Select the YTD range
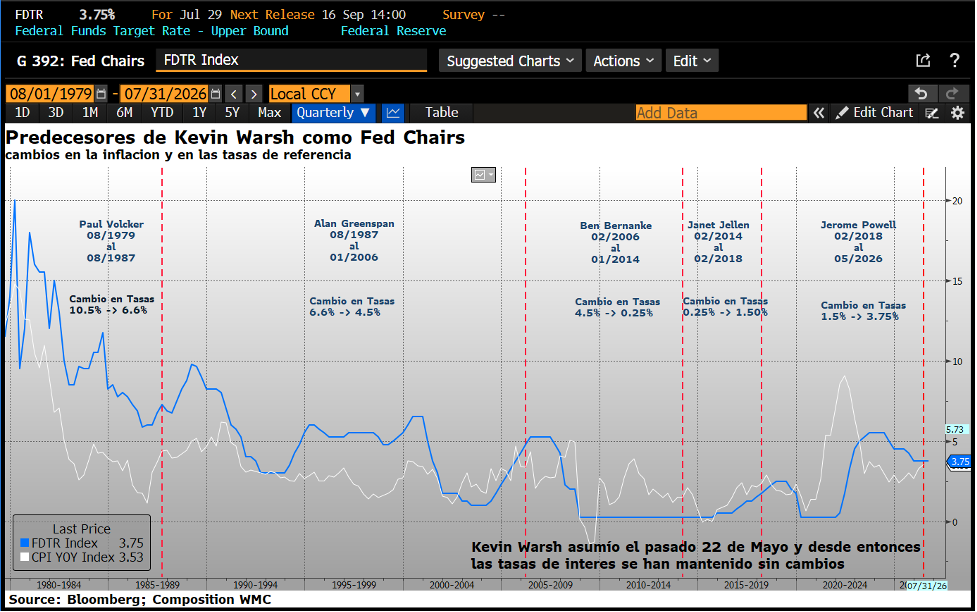Image resolution: width=977 pixels, height=612 pixels. pos(162,112)
